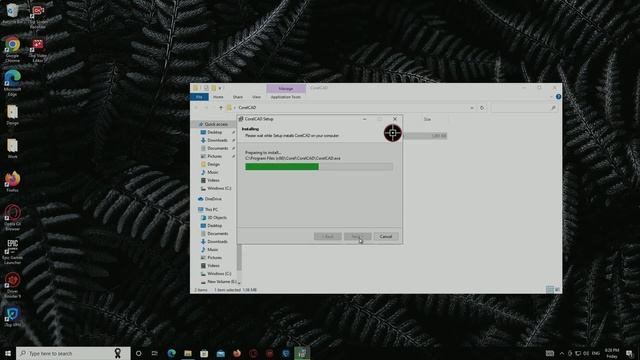Screen dimensions: 640x360
Task: Open Opera GX Browser desktop shortcut
Action: click(12, 218)
